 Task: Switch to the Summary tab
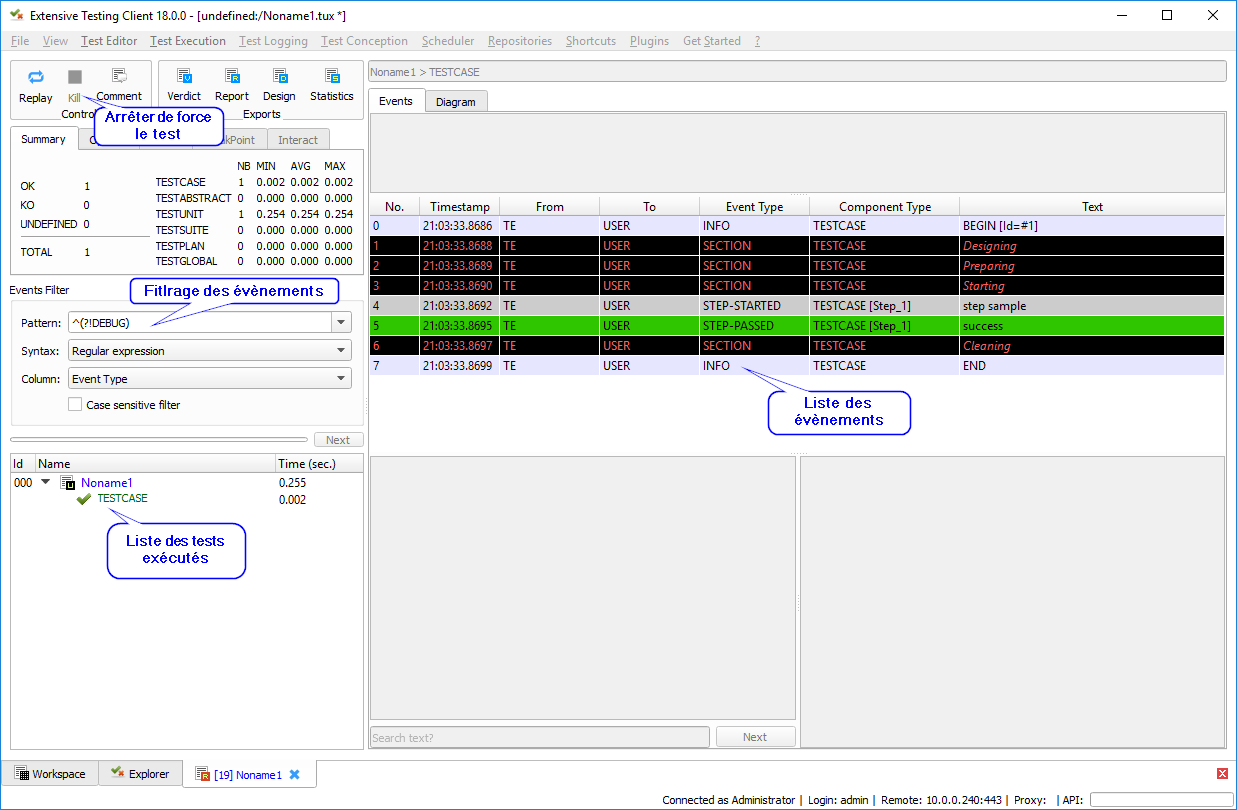43,139
